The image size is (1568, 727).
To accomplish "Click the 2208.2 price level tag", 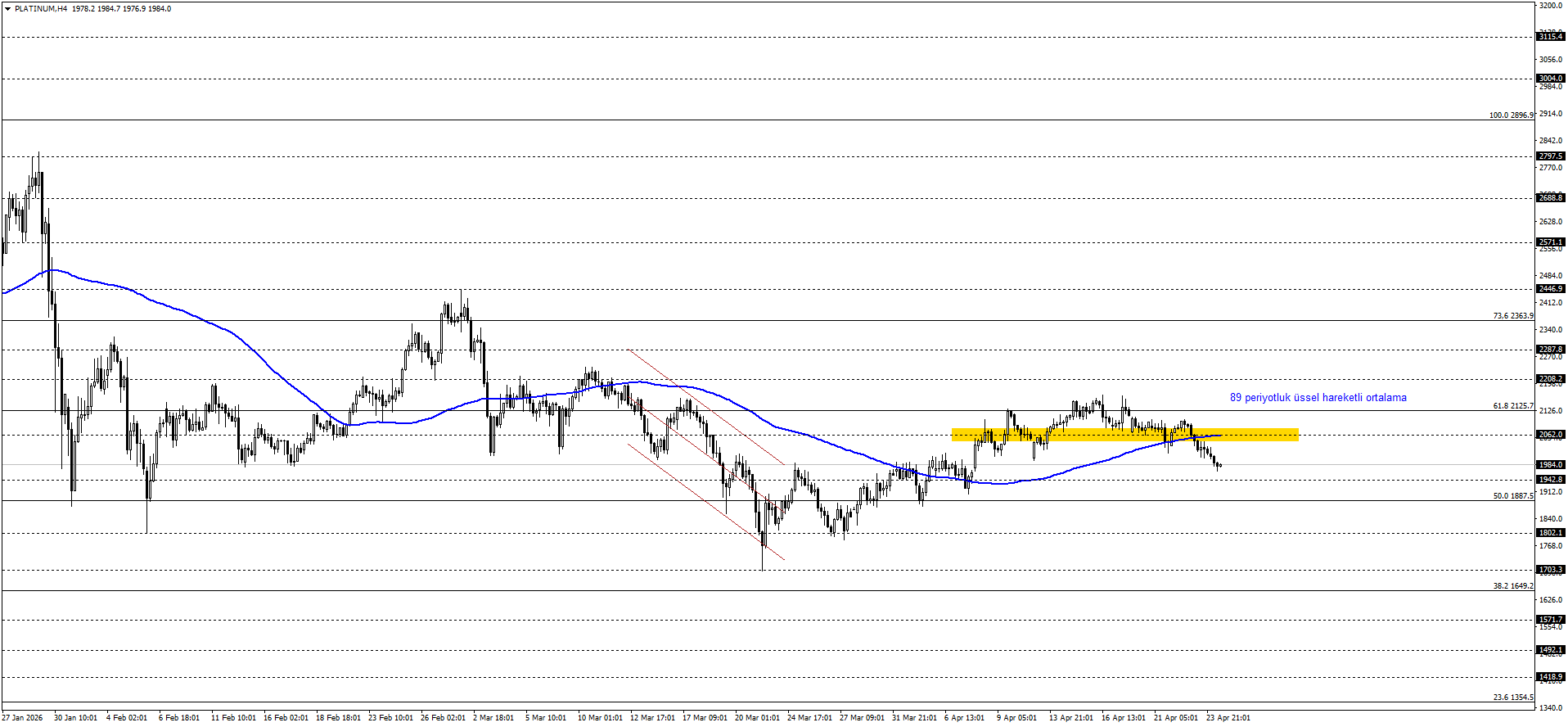I will click(1551, 379).
